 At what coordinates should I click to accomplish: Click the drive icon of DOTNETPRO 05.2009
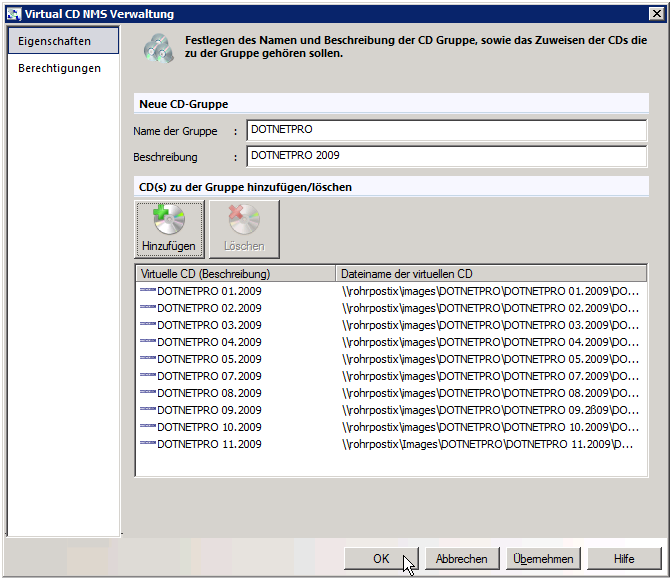[148, 358]
